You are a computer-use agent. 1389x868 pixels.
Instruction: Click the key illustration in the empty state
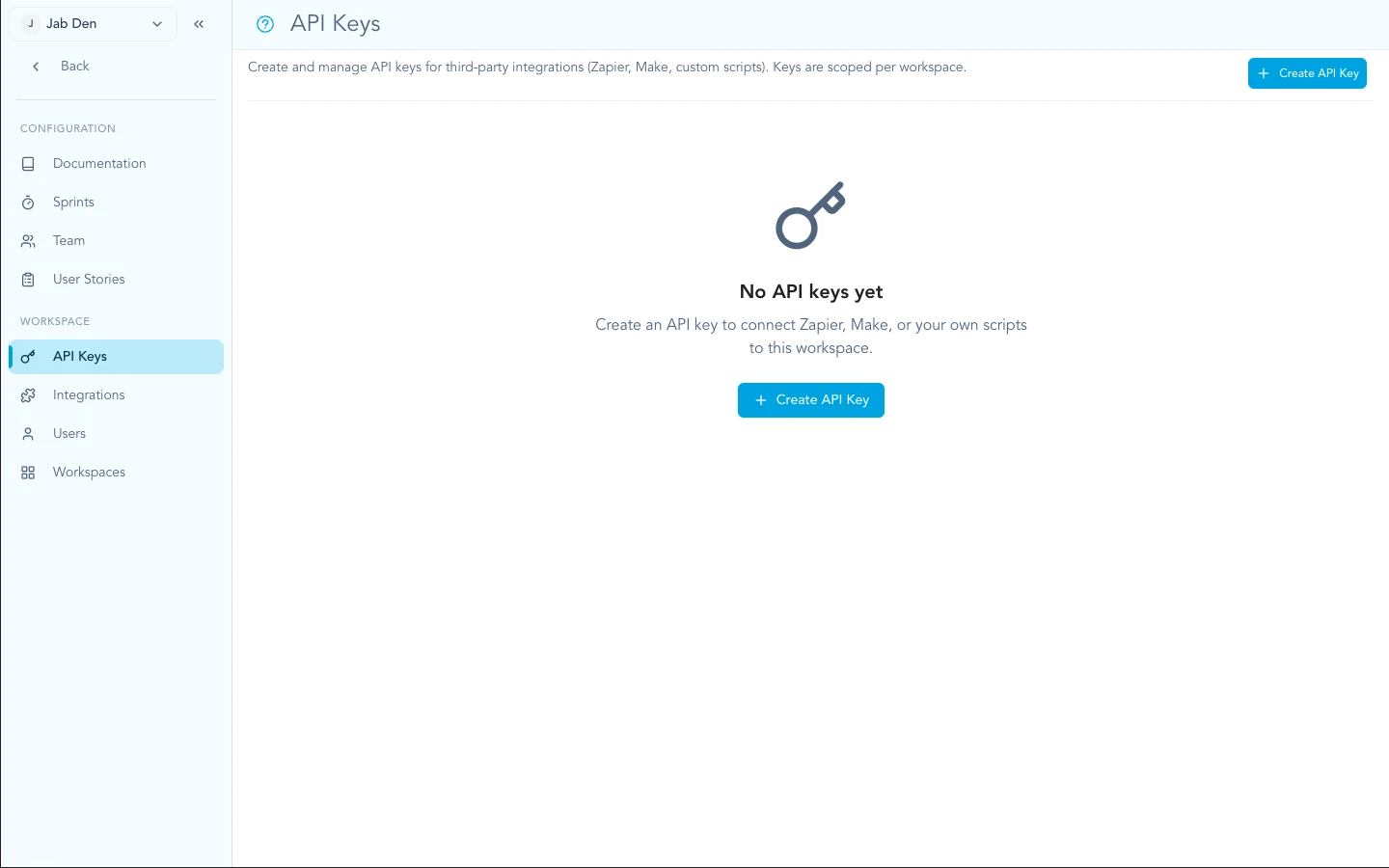coord(810,215)
